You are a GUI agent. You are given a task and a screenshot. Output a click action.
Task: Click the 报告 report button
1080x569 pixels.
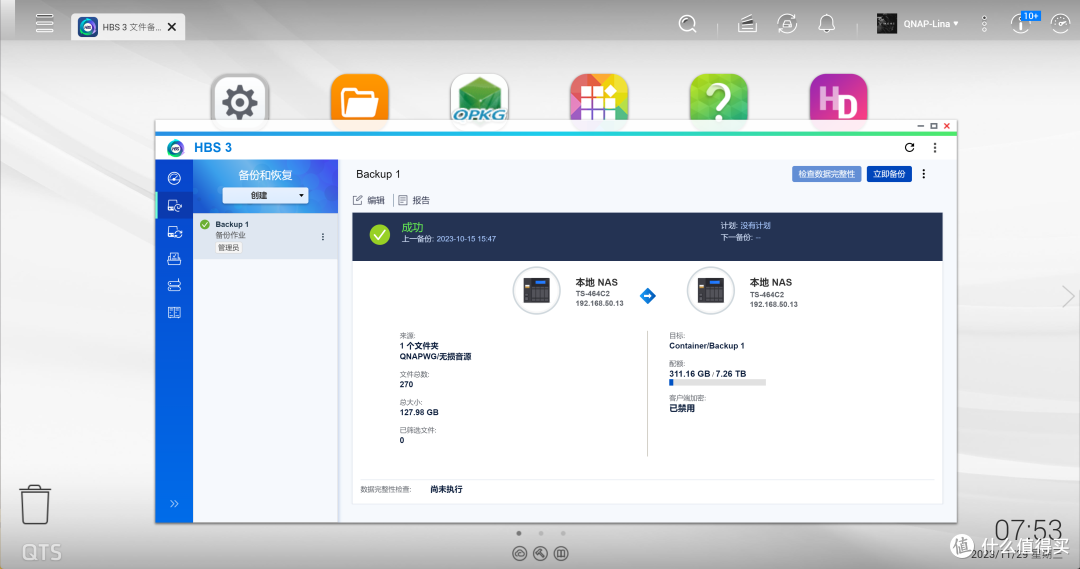click(x=414, y=200)
